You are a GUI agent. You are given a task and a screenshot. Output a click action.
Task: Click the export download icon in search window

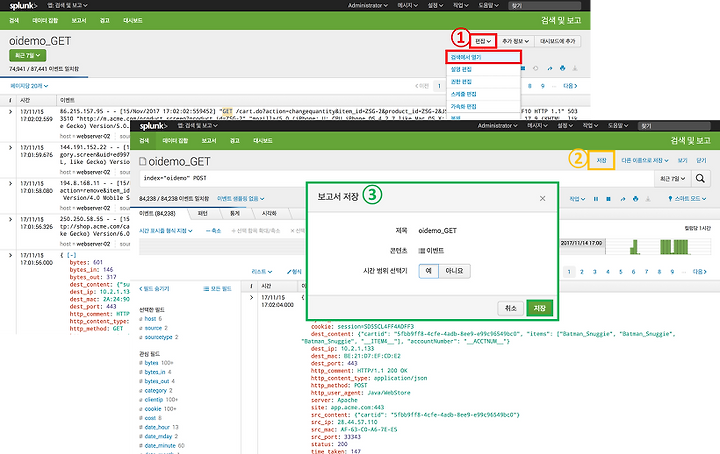point(648,199)
